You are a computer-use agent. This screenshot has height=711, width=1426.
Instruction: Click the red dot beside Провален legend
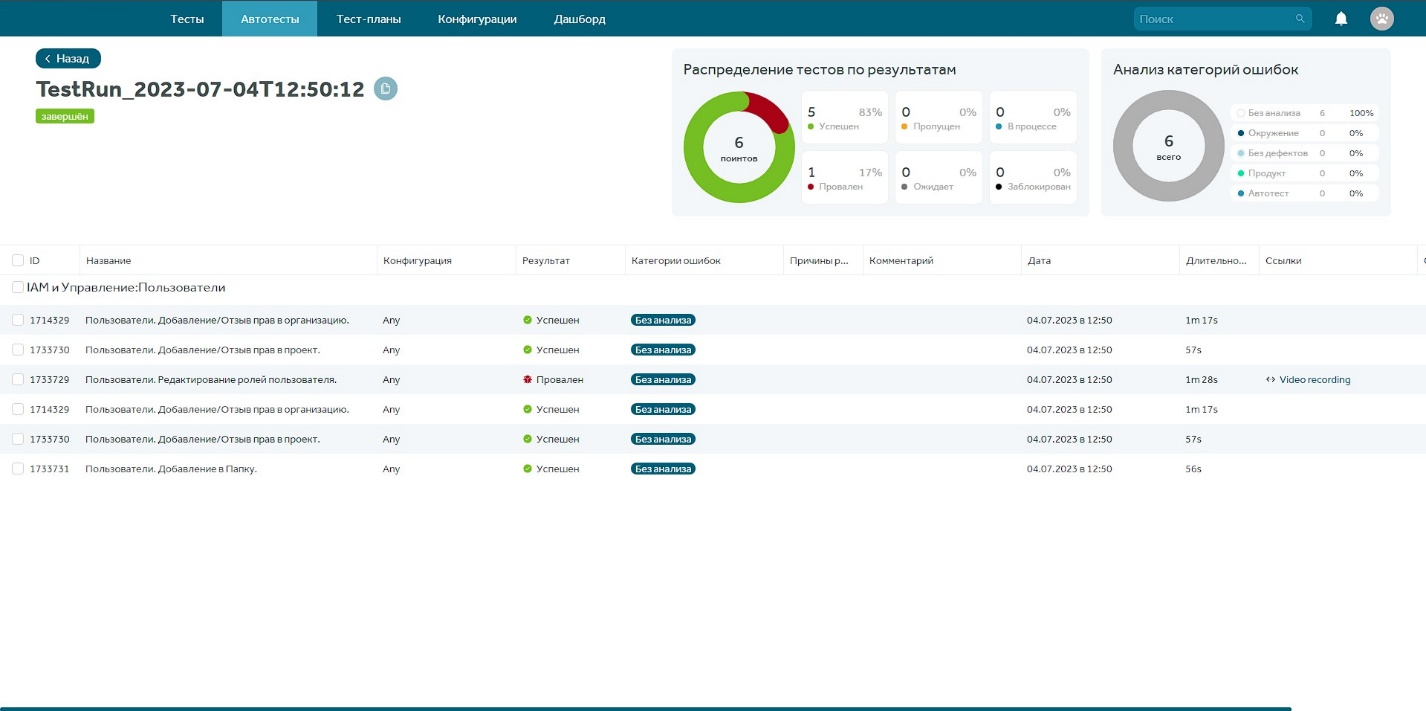[811, 187]
